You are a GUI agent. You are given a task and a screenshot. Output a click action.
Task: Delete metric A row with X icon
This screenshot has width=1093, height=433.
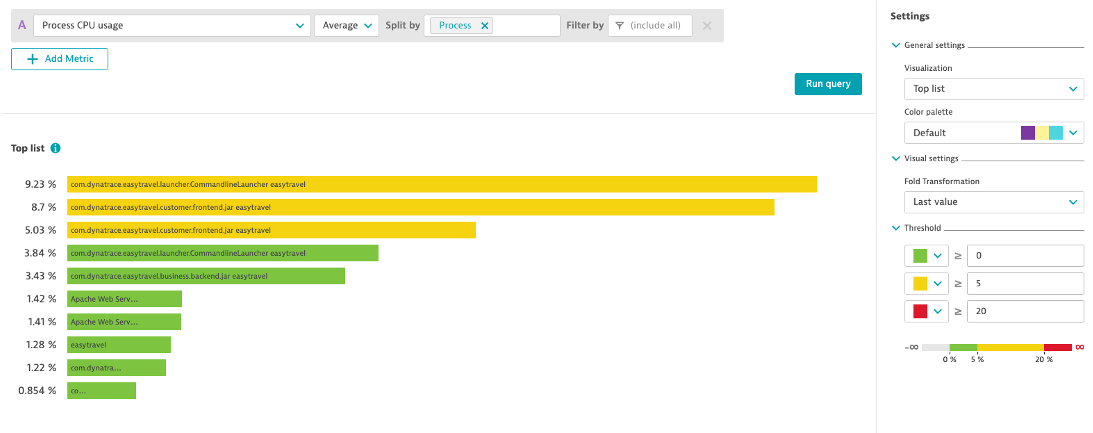(707, 26)
